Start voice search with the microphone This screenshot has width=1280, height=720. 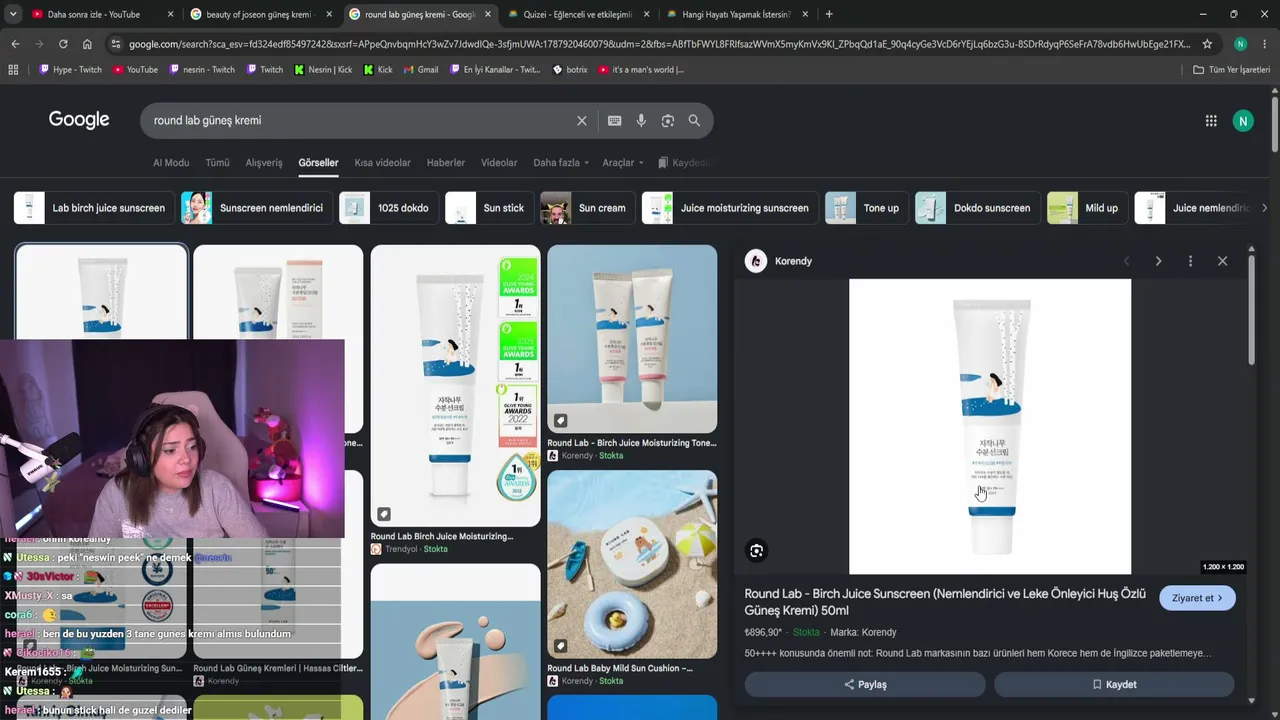(x=641, y=121)
